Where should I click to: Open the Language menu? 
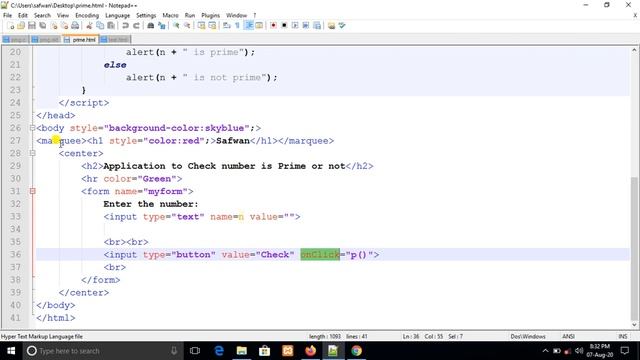point(118,15)
